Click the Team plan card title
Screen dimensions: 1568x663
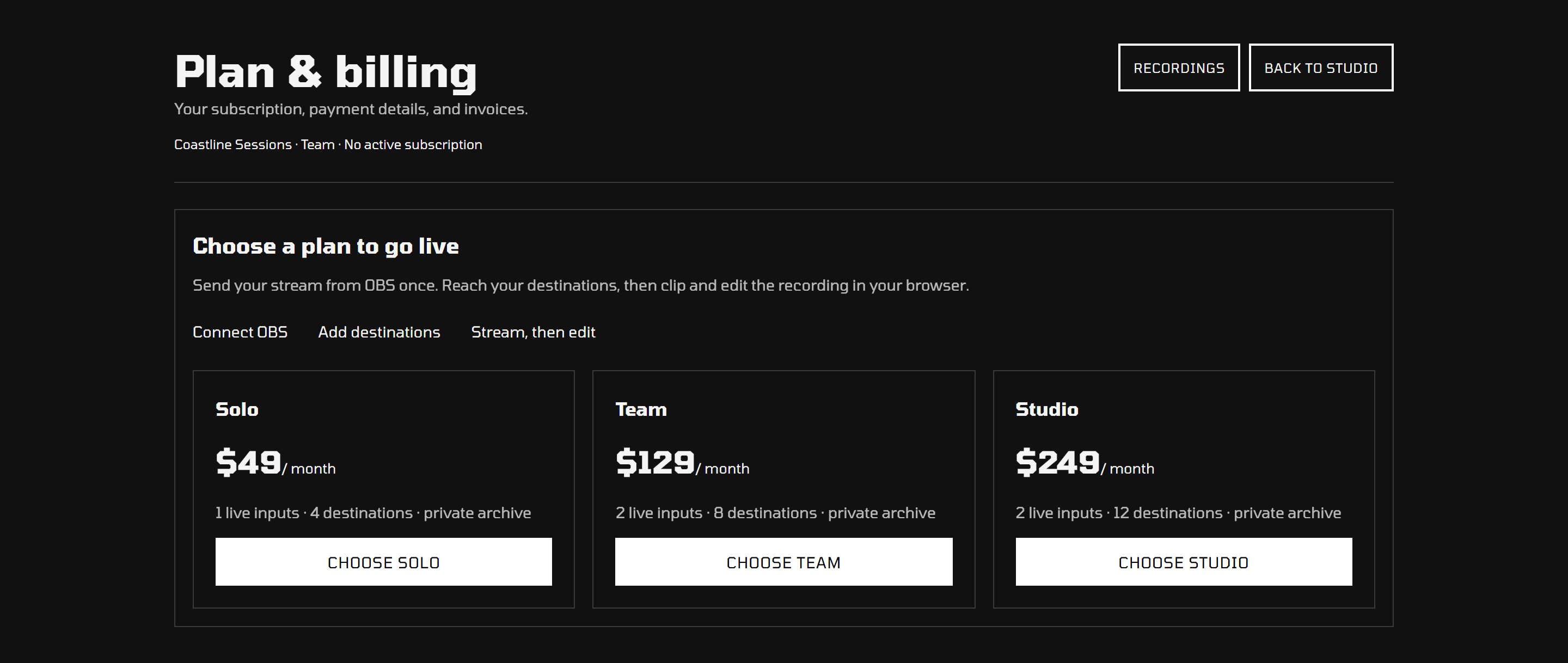(641, 409)
